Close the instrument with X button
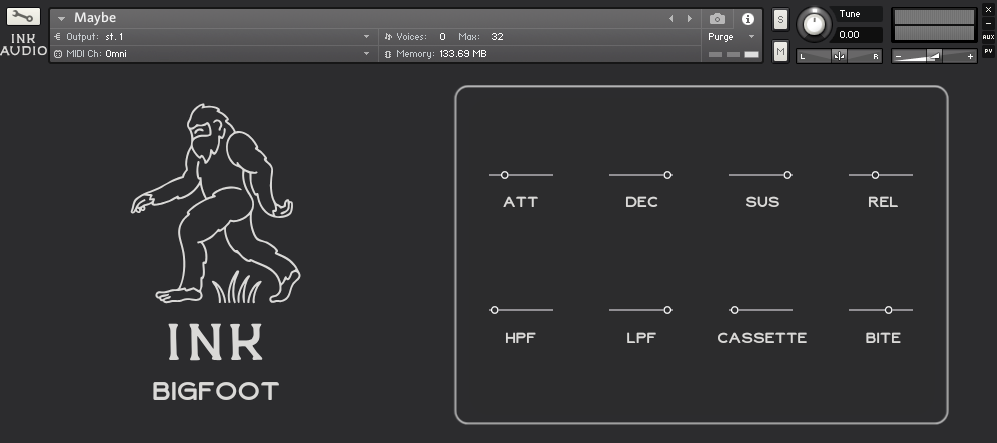Screen dimensions: 997x443 tap(988, 9)
